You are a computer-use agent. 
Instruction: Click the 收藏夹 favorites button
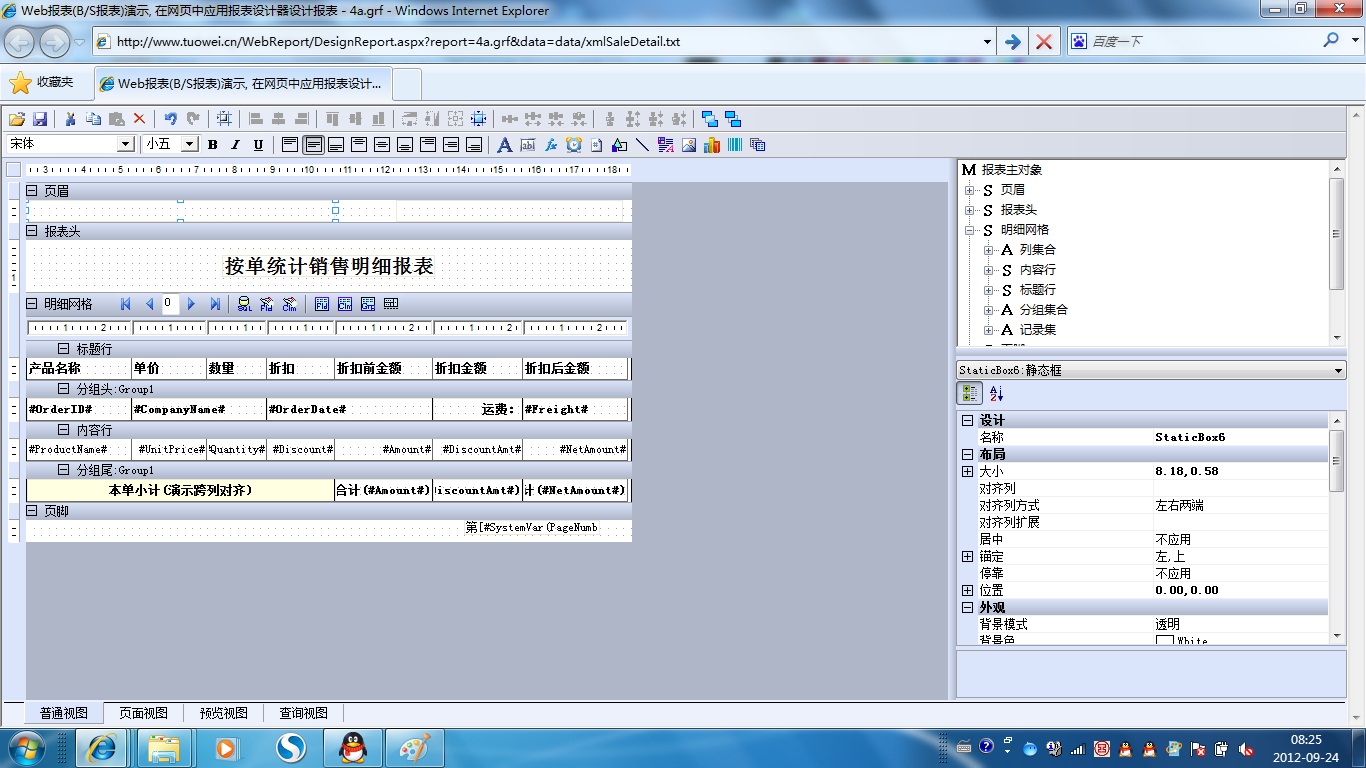[x=42, y=83]
